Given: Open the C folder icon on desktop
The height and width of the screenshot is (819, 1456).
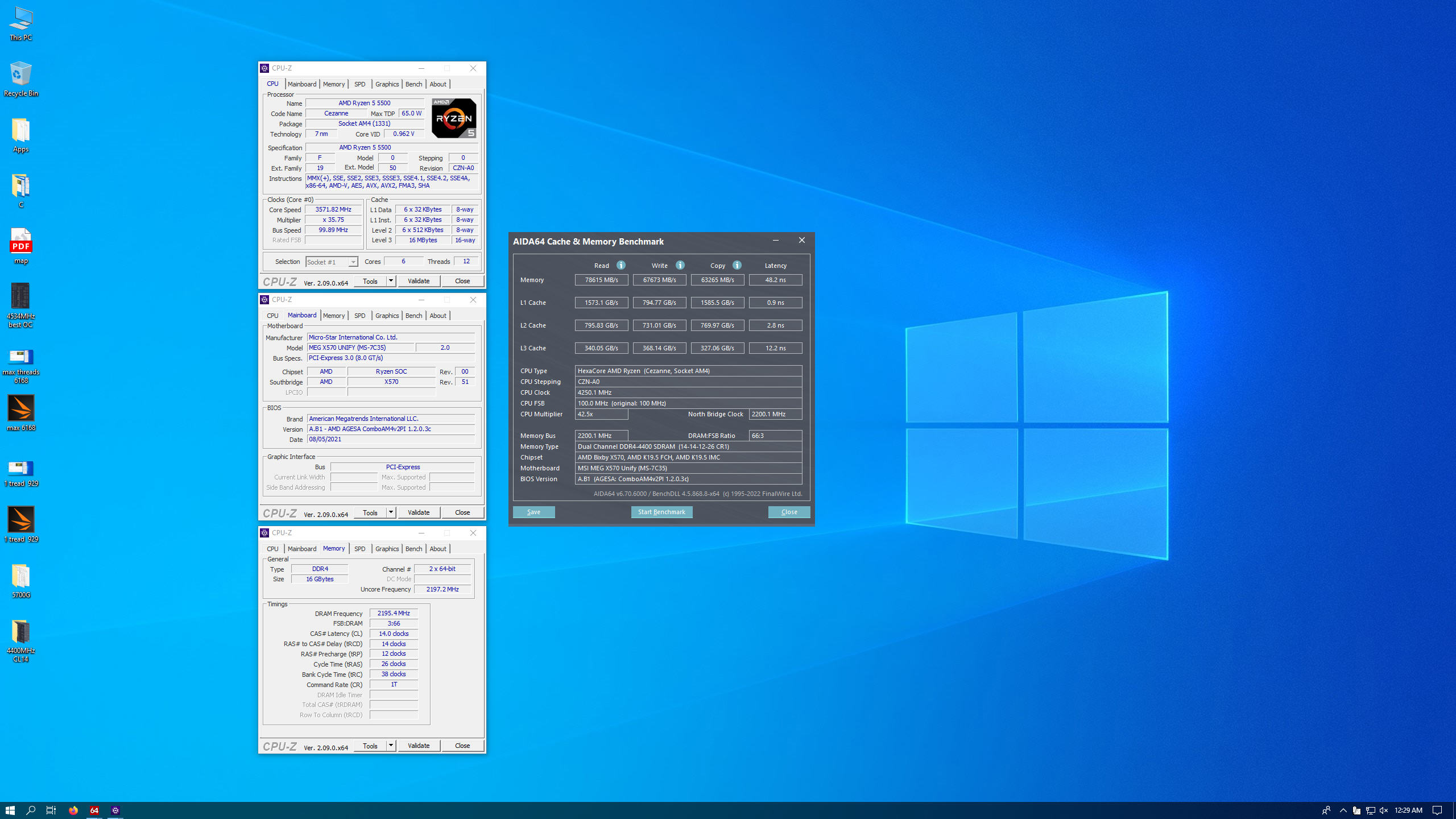Looking at the screenshot, I should coord(20,191).
